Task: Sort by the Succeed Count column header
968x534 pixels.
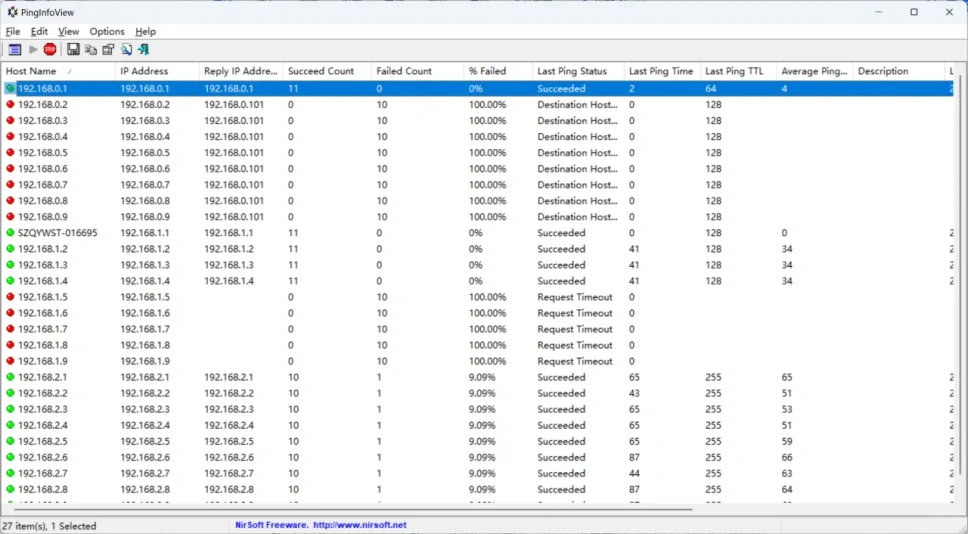Action: (327, 71)
